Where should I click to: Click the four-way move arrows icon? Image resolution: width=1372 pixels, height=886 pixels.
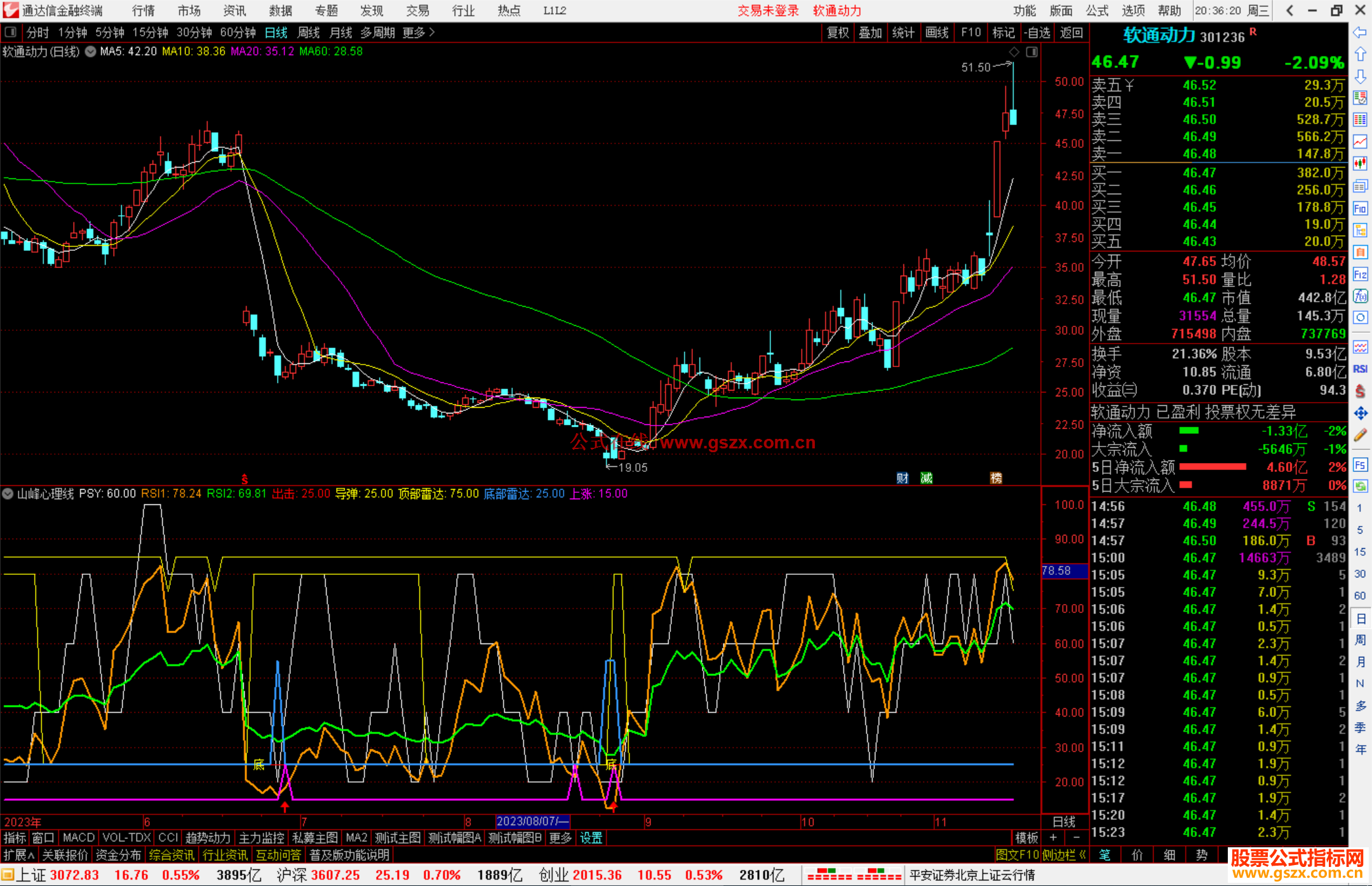(1360, 413)
